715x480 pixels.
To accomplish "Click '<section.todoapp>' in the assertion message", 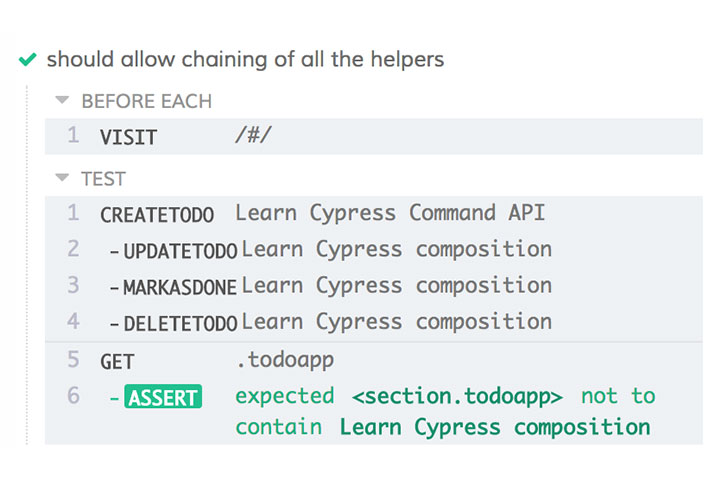I will pyautogui.click(x=457, y=396).
